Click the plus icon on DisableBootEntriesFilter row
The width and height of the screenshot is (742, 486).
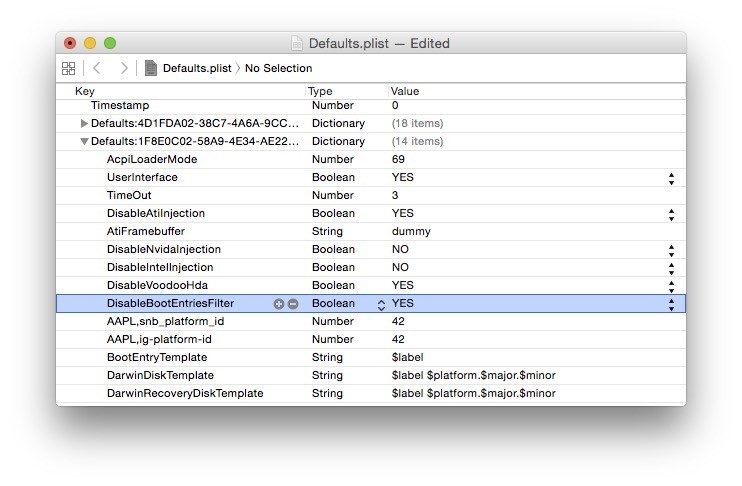click(x=279, y=304)
